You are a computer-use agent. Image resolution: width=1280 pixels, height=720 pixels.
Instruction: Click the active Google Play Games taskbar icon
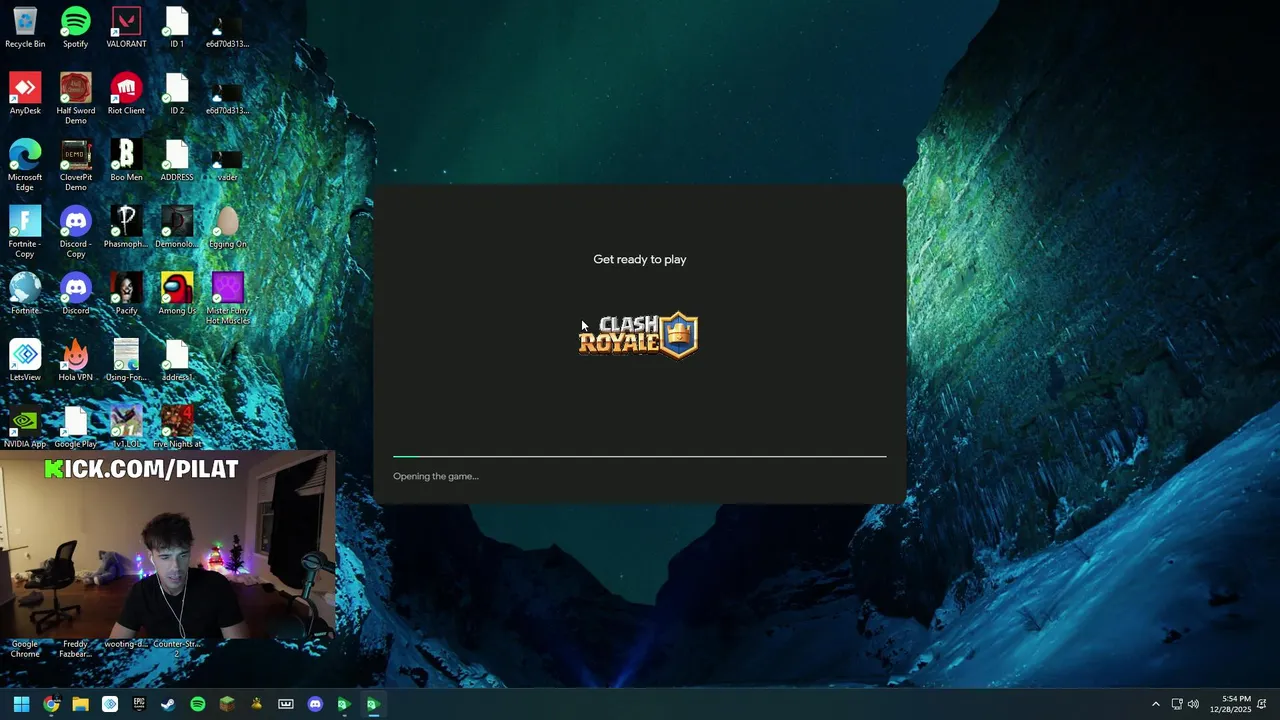(x=373, y=704)
